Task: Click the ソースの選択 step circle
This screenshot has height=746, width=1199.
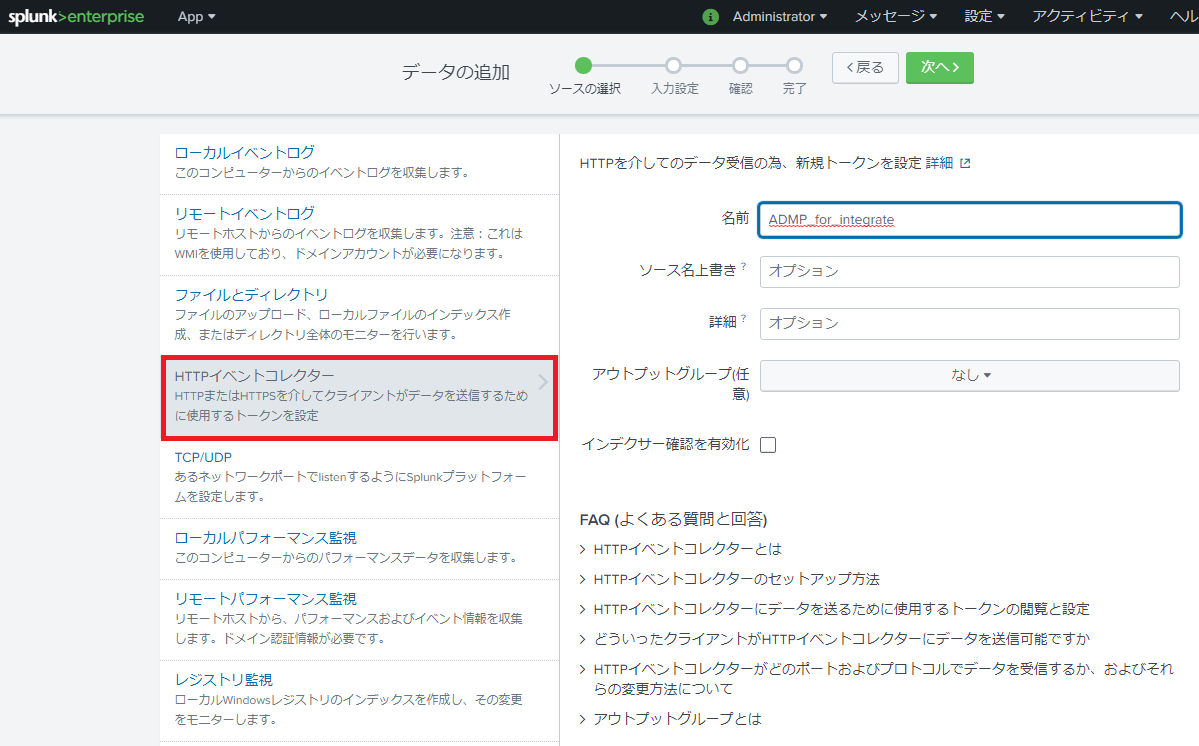Action: tap(584, 66)
